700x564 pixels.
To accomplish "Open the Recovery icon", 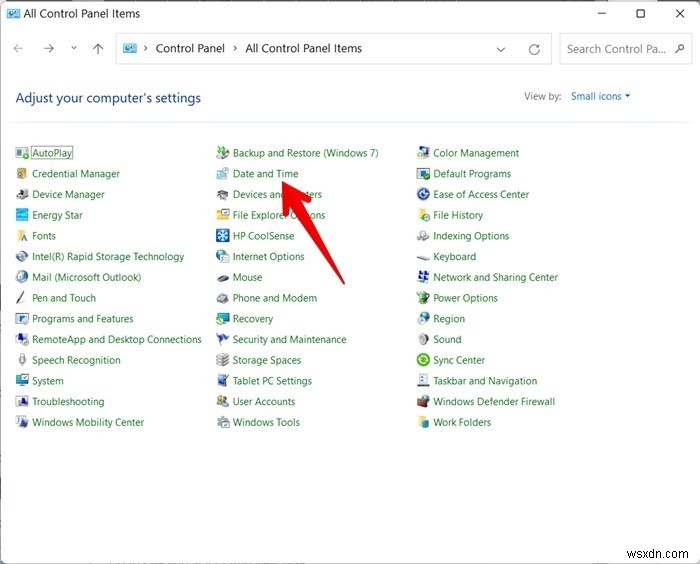I will [222, 319].
